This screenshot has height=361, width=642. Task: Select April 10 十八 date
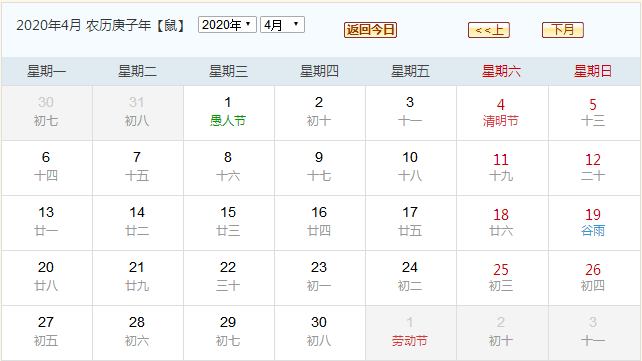click(x=411, y=168)
